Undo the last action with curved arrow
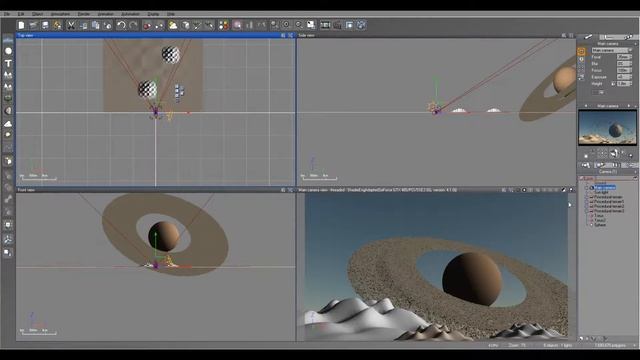This screenshot has height=360, width=640. tap(121, 25)
